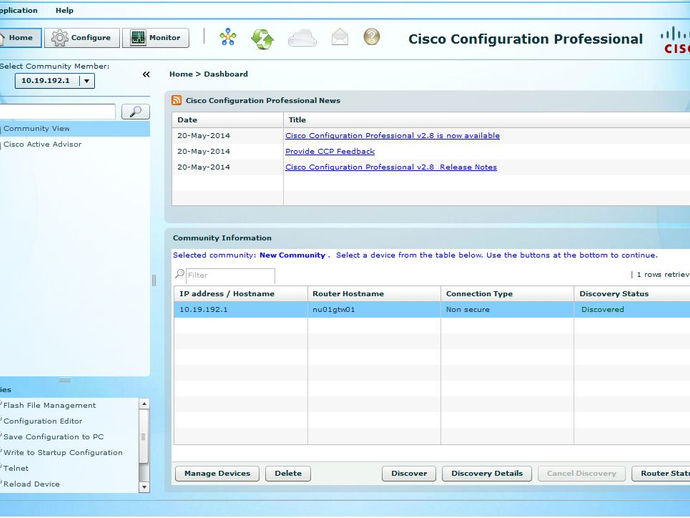The image size is (690, 518).
Task: Click the Delete button
Action: click(288, 474)
